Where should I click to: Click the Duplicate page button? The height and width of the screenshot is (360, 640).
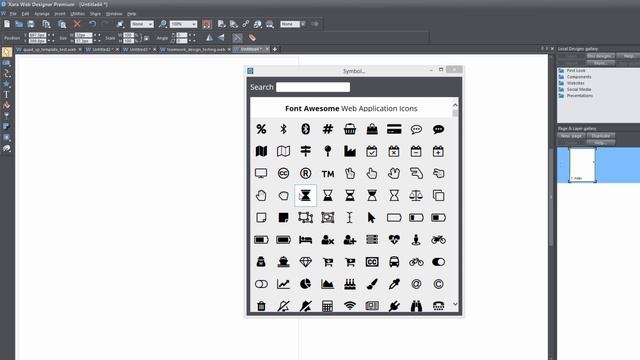pyautogui.click(x=601, y=136)
